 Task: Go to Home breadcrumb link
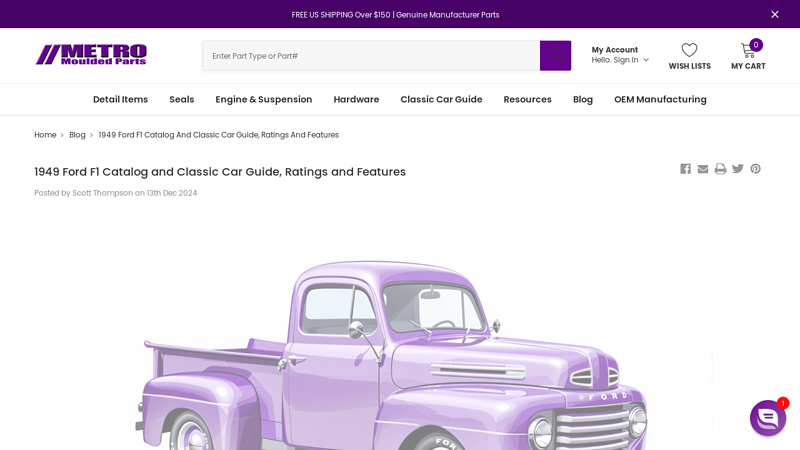pos(45,135)
